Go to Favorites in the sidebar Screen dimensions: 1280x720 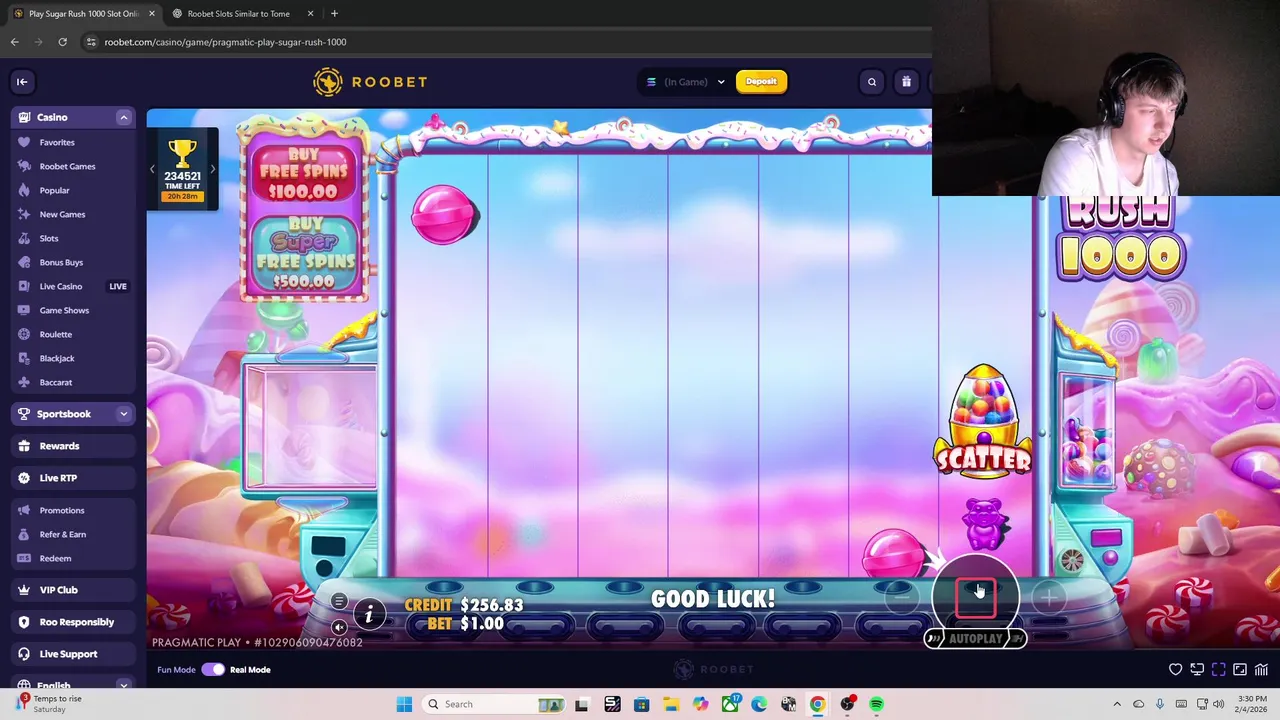pos(57,142)
